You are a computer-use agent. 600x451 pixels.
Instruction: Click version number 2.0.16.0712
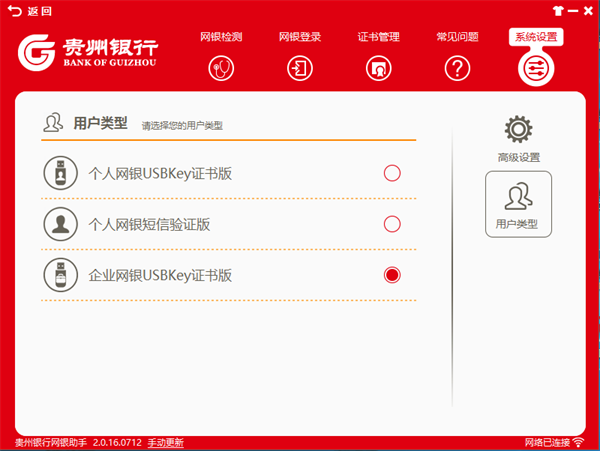coord(117,443)
